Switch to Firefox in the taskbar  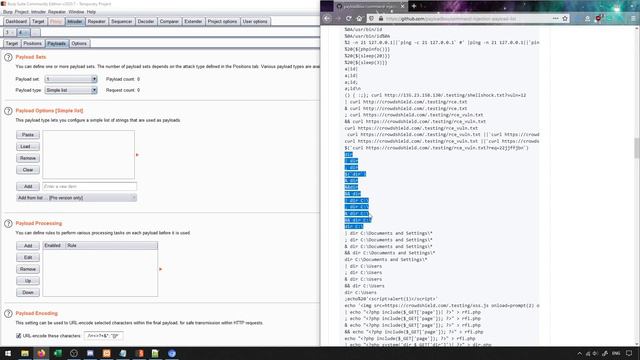pyautogui.click(x=41, y=353)
